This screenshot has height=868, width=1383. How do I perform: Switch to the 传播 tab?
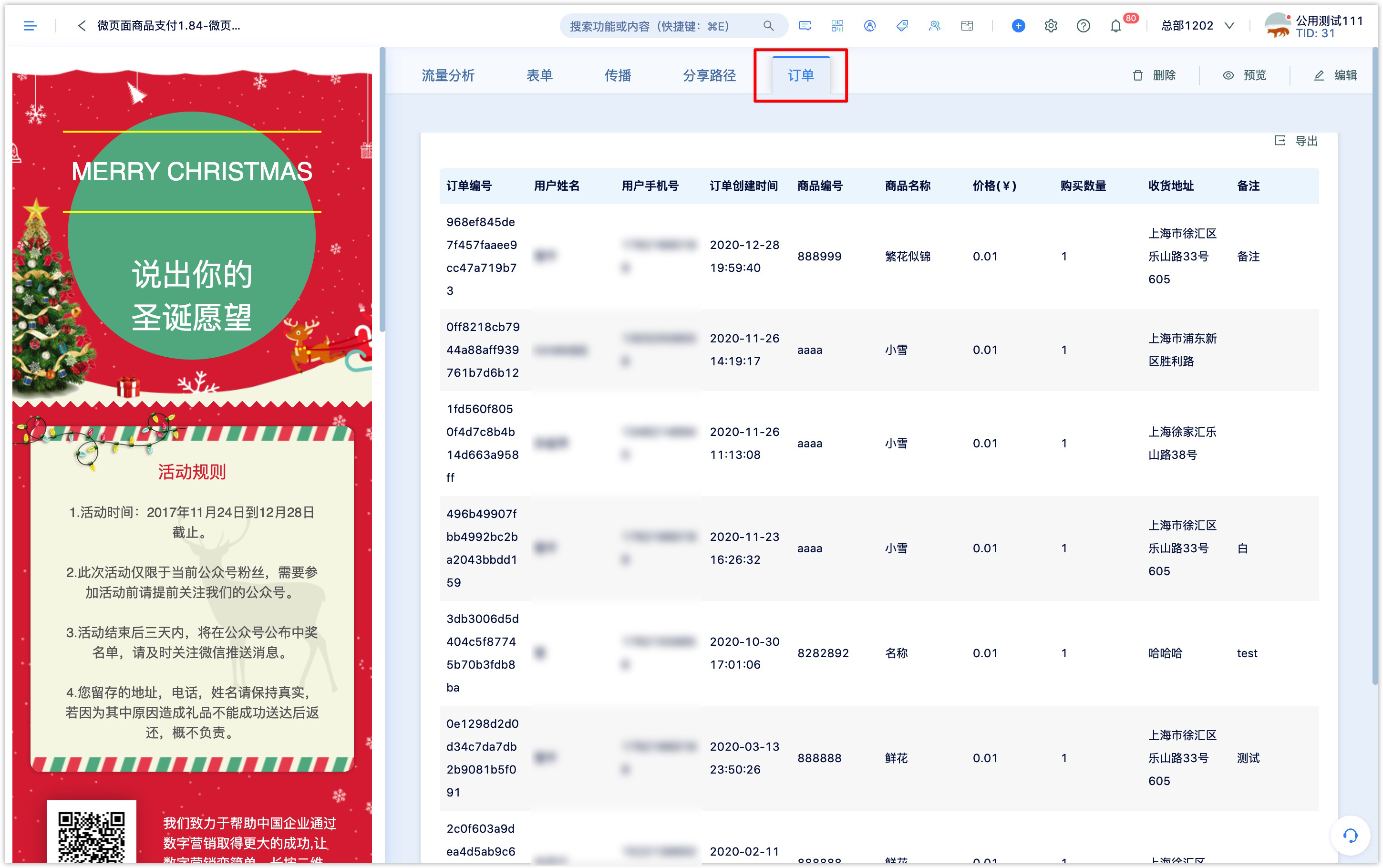[618, 75]
